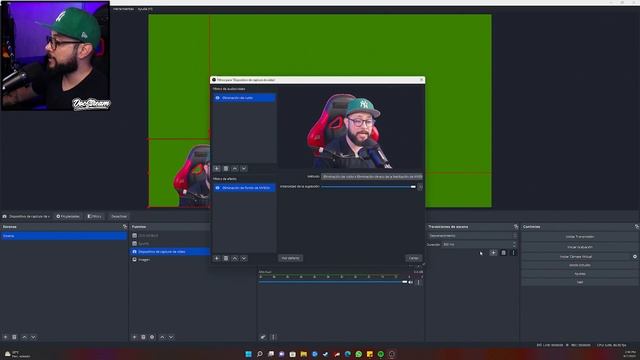
Task: Move effect filter down in list
Action: coord(244,258)
